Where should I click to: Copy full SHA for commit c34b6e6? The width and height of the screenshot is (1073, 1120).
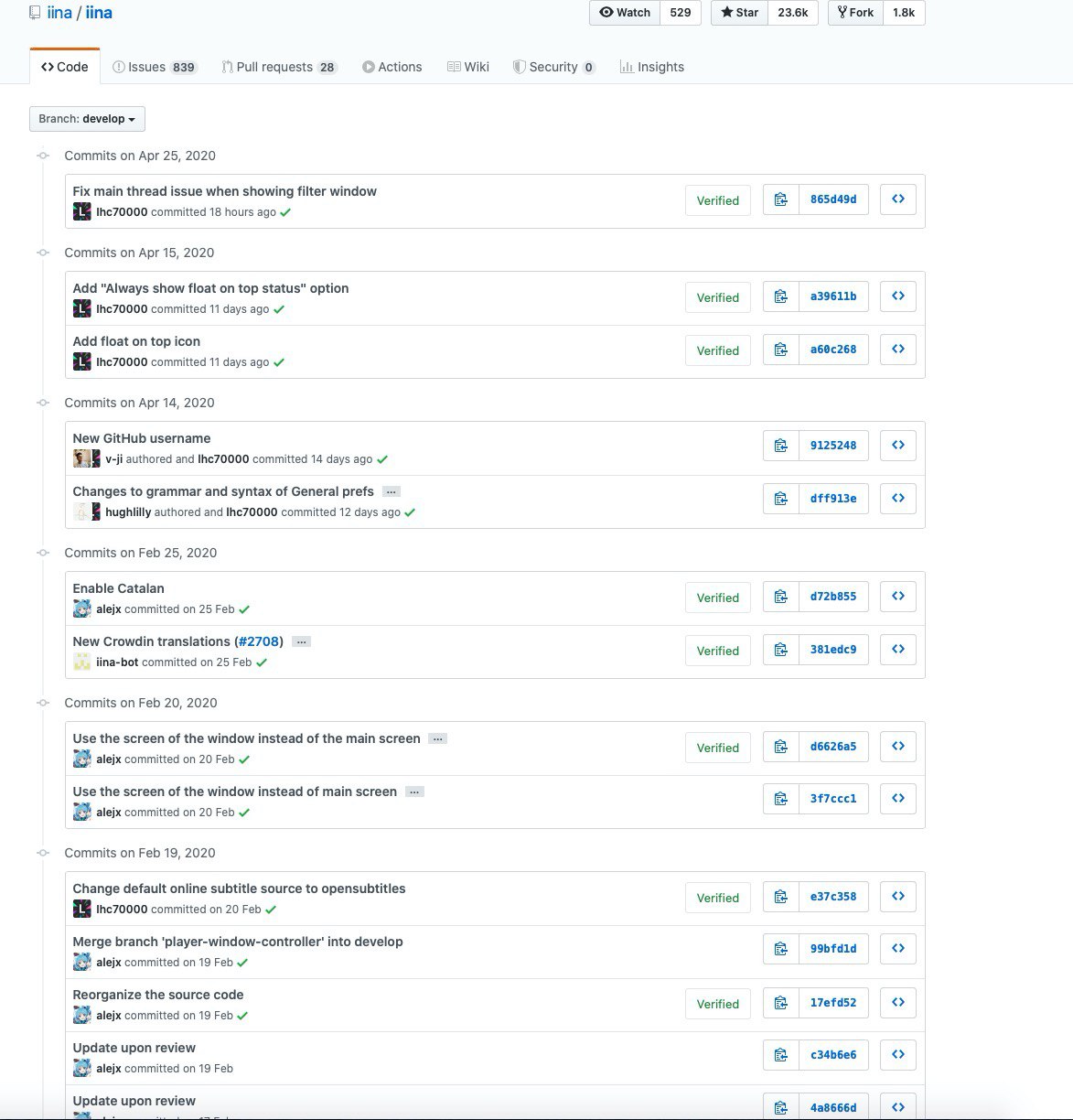(780, 1055)
